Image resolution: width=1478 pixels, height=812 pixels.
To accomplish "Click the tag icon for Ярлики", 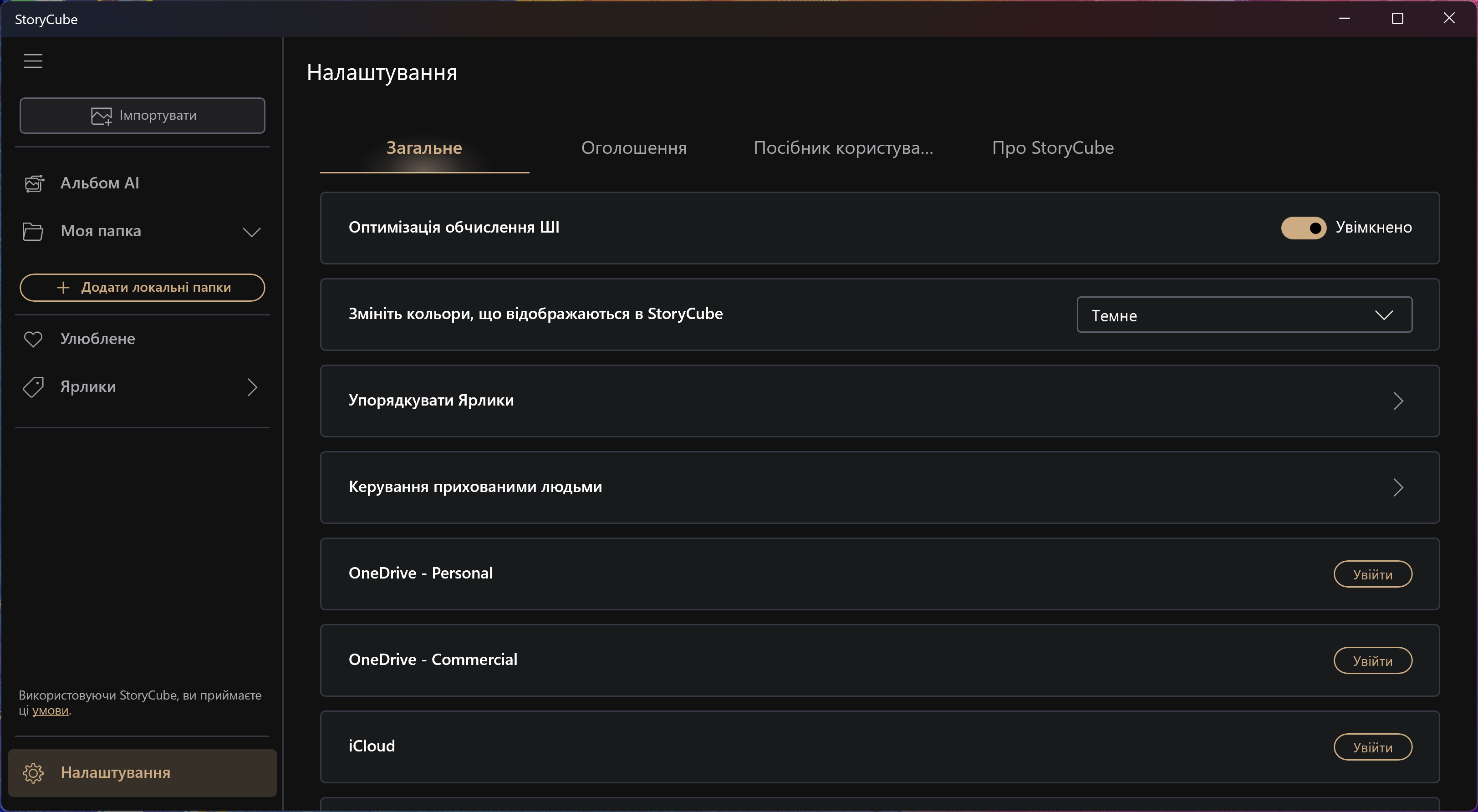I will 33,387.
